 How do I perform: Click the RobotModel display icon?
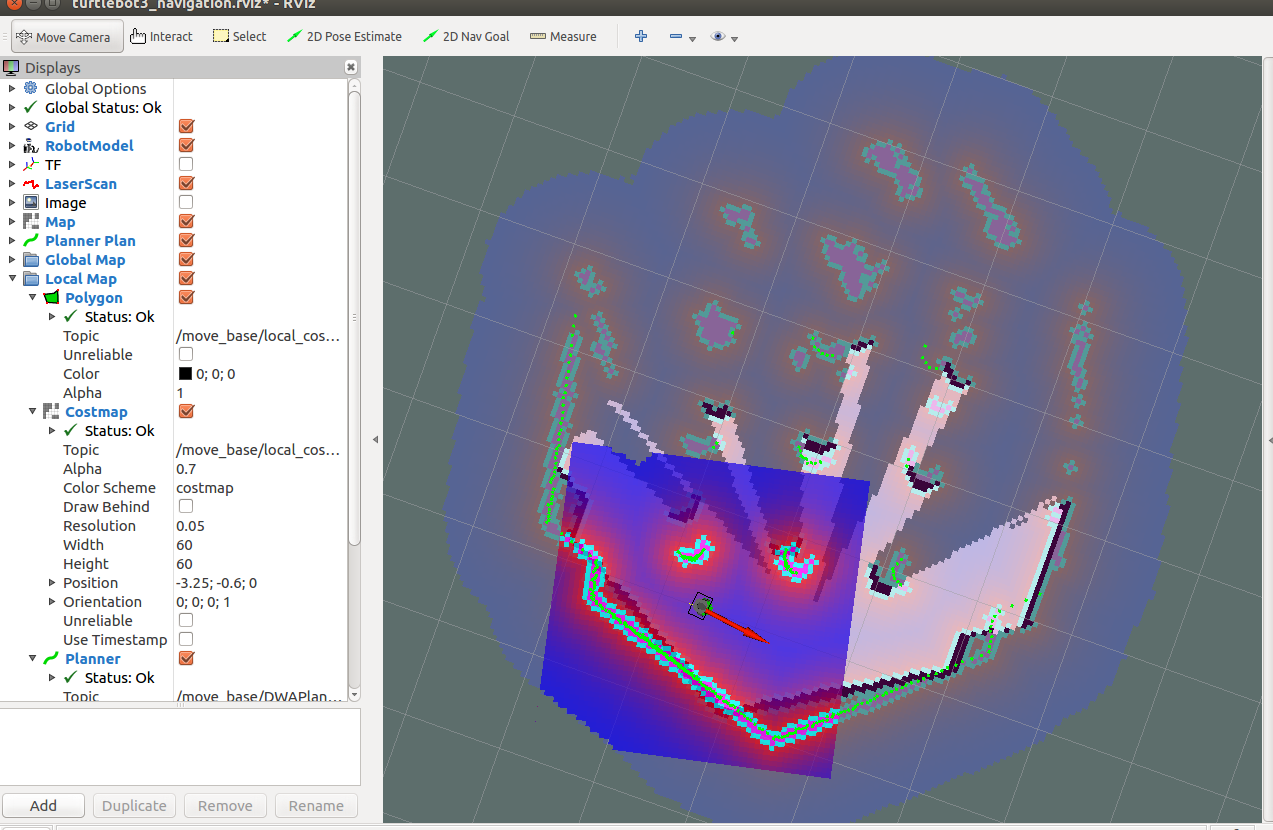[30, 145]
